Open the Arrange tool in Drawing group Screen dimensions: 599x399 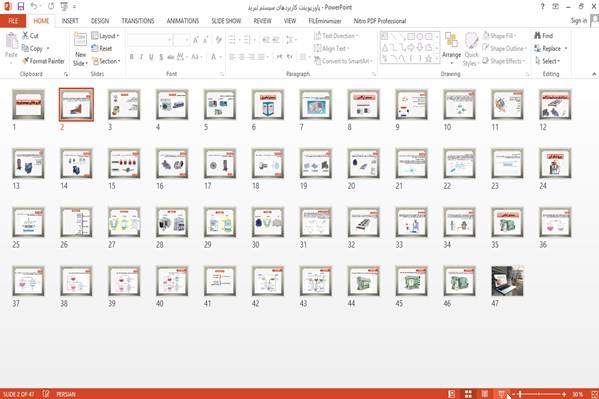click(451, 47)
